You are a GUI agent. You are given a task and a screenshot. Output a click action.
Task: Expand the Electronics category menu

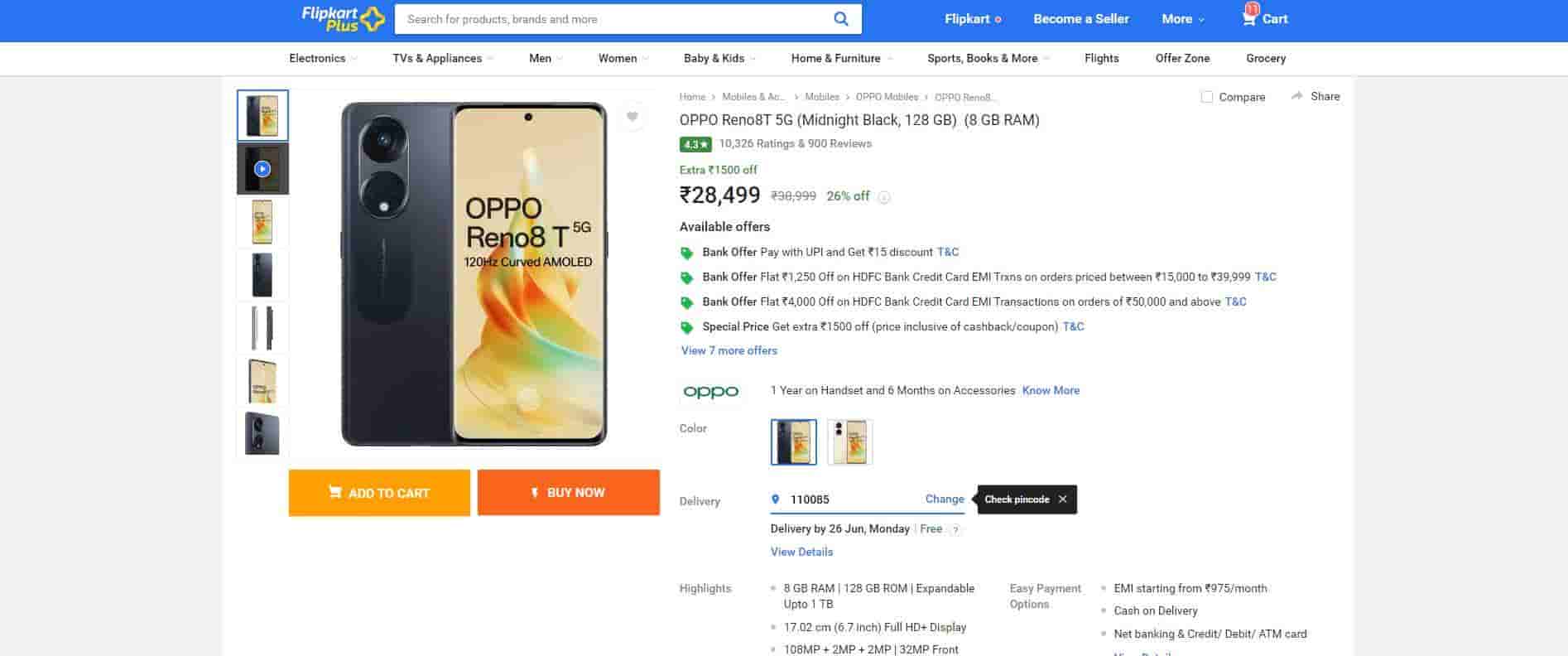click(323, 58)
